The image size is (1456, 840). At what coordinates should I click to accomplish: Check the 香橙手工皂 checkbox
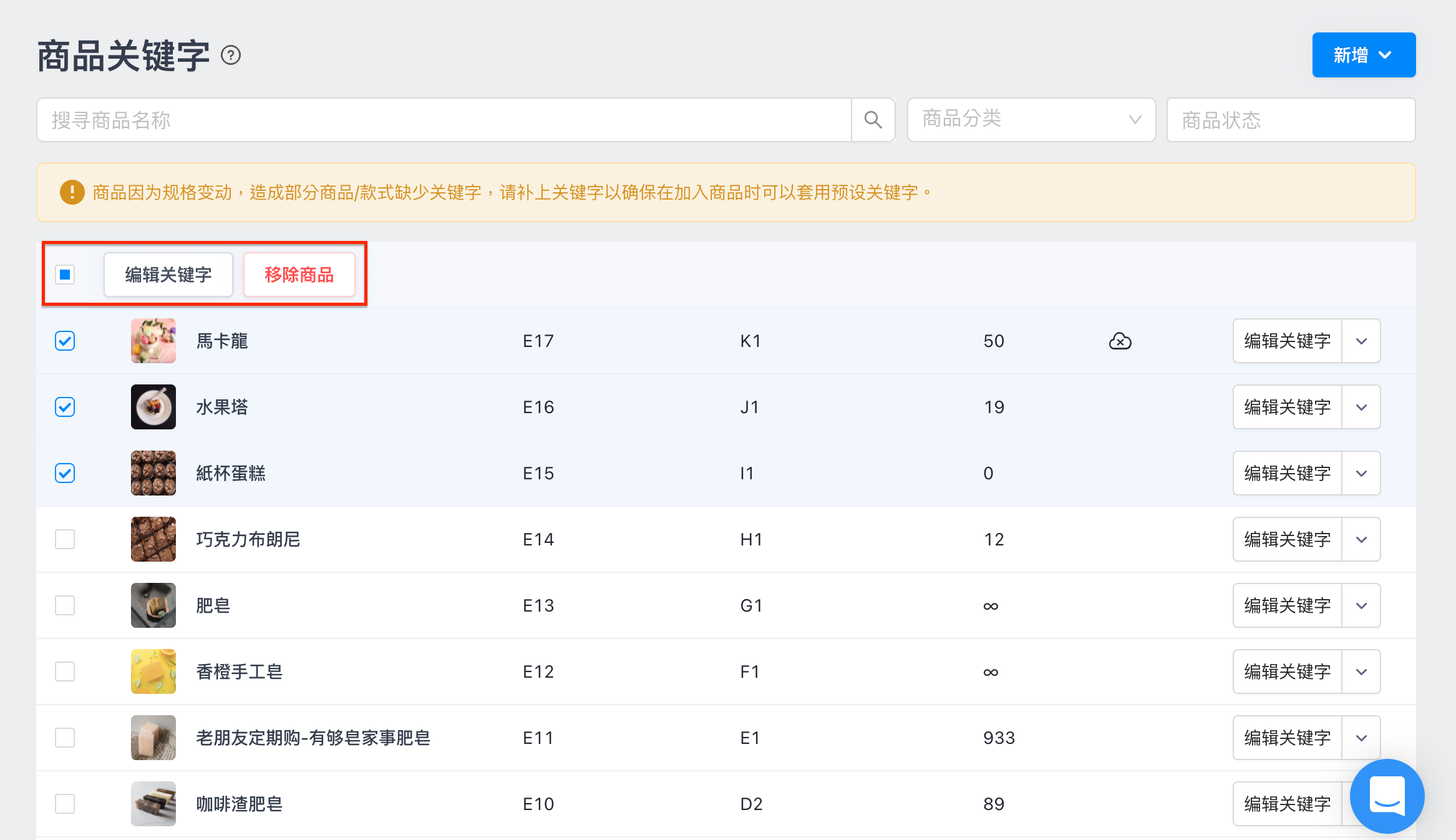click(65, 672)
